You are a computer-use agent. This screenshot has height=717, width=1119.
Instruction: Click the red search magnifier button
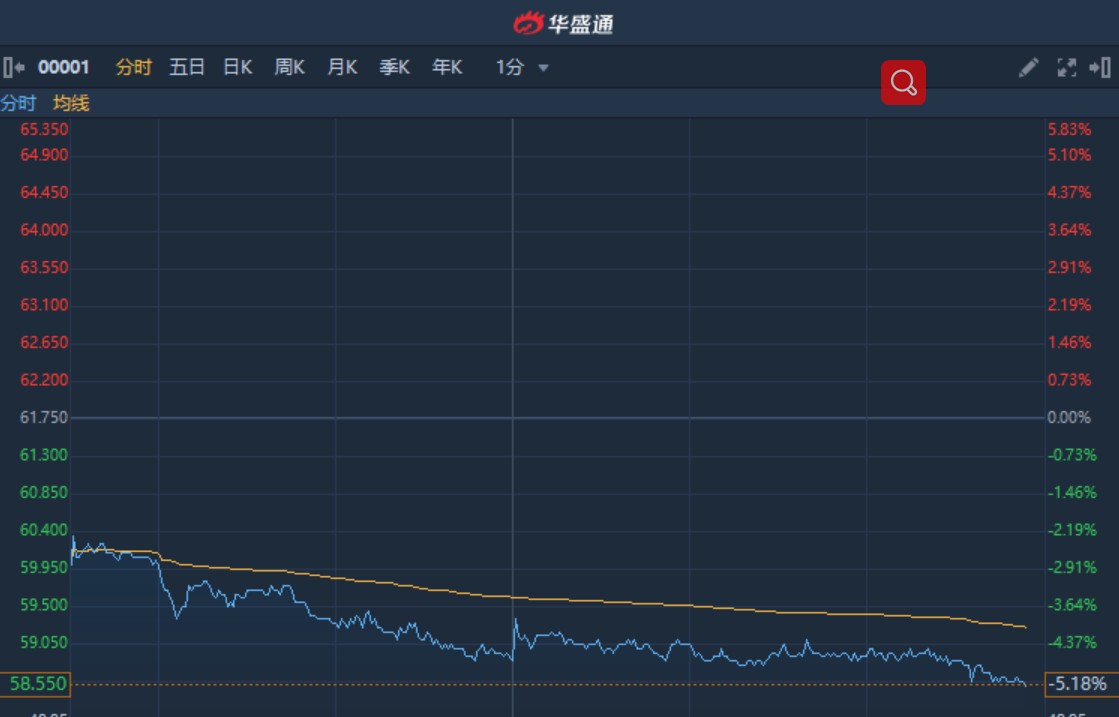coord(903,83)
